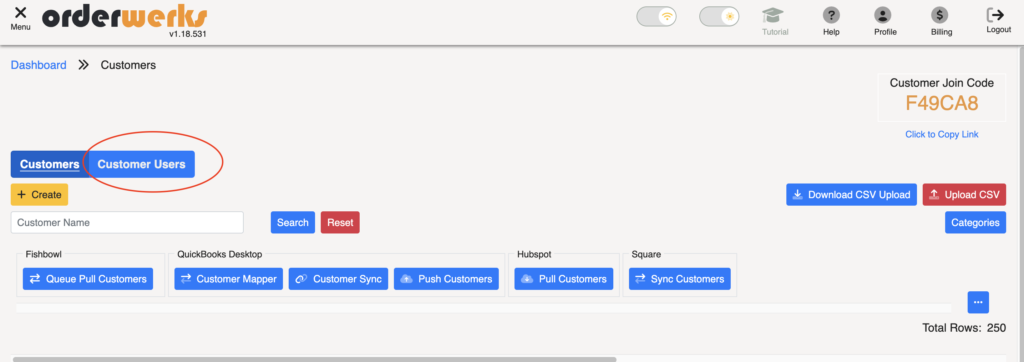Screen dimensions: 1024x362
Task: Select the Customers tab
Action: tap(50, 164)
